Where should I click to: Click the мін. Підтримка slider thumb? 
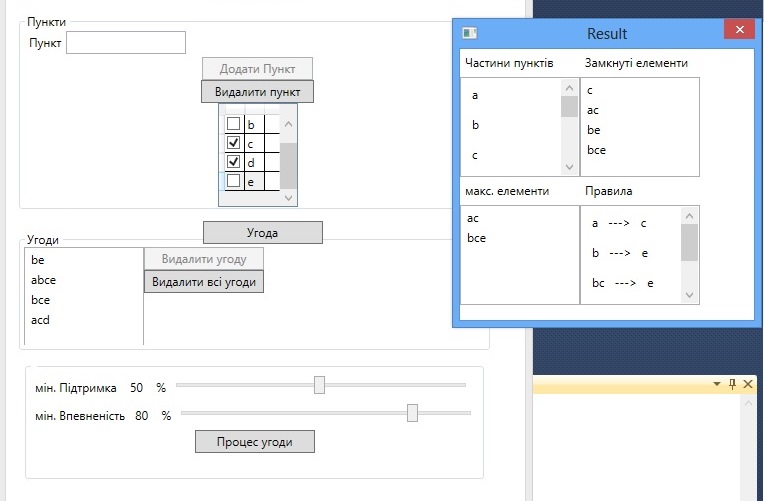click(319, 385)
